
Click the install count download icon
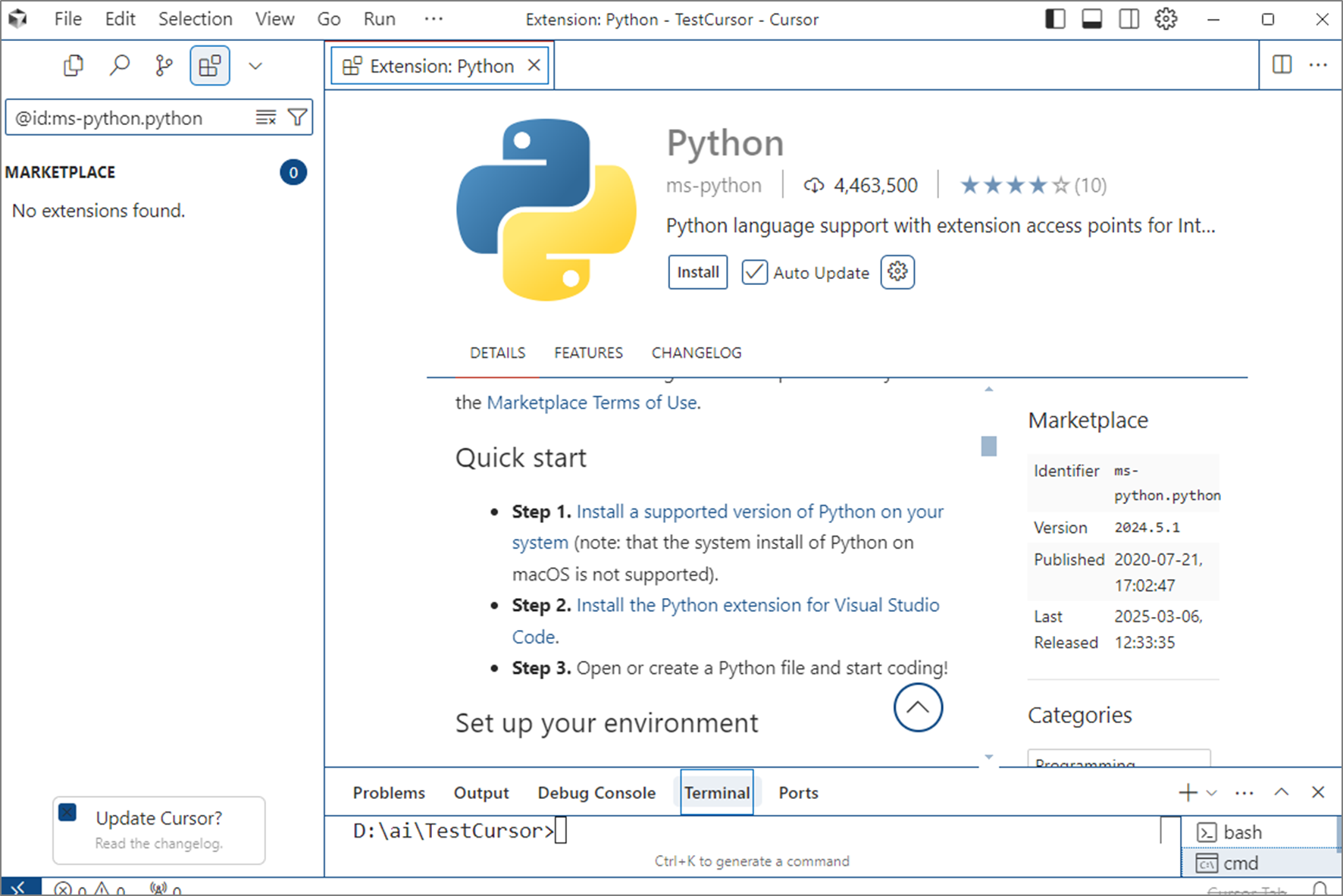coord(814,186)
